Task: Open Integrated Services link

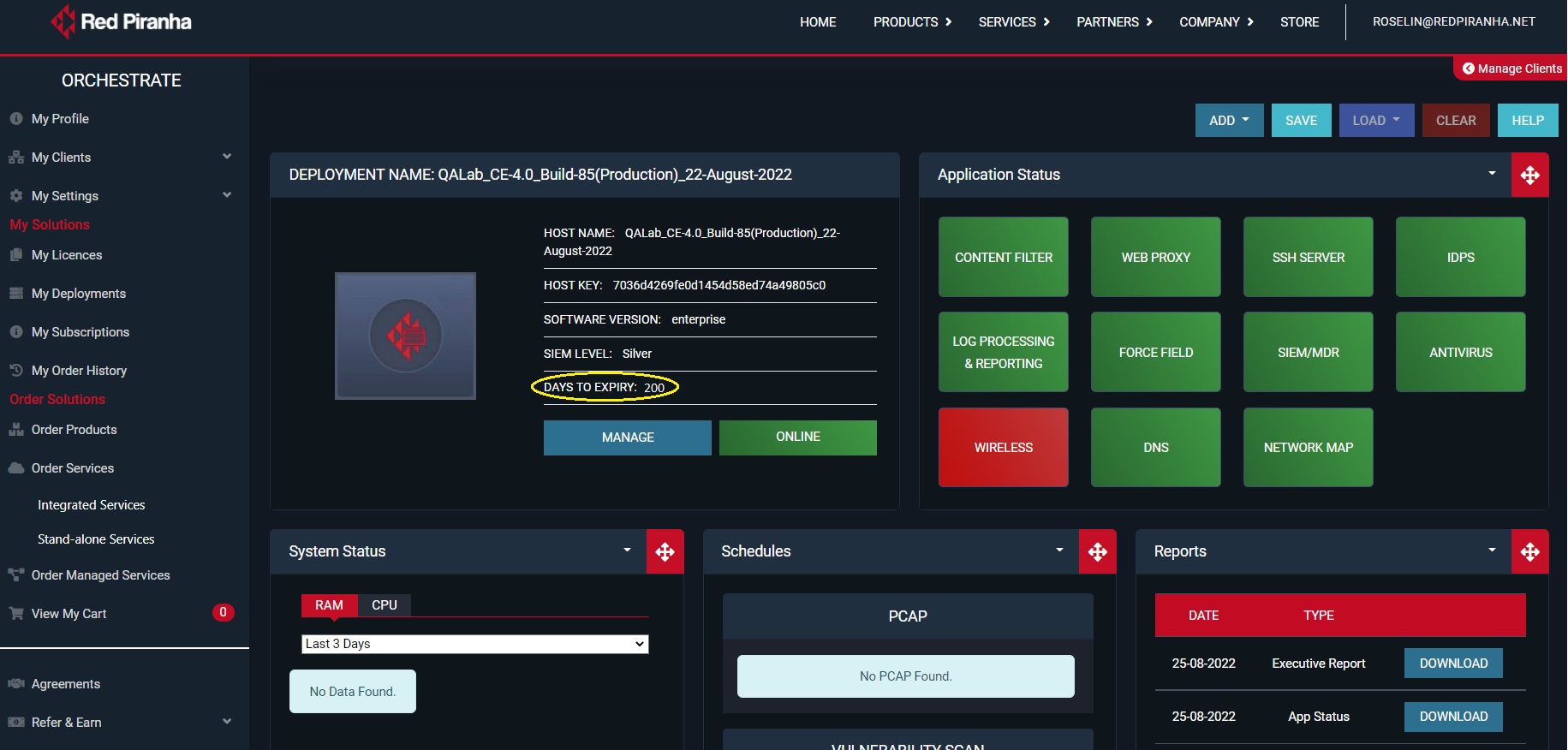Action: 92,505
